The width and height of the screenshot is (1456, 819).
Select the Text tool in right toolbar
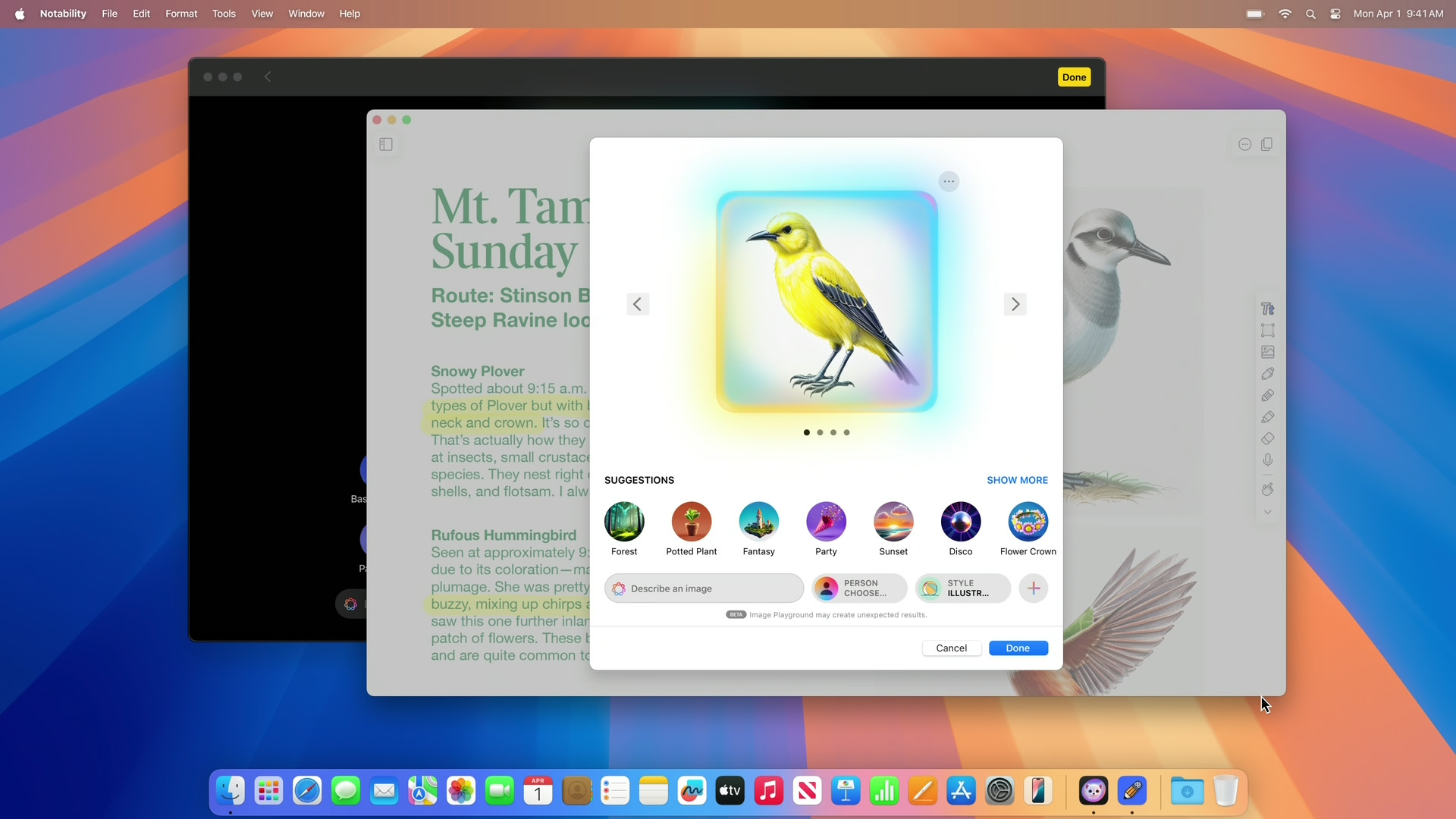(1267, 309)
